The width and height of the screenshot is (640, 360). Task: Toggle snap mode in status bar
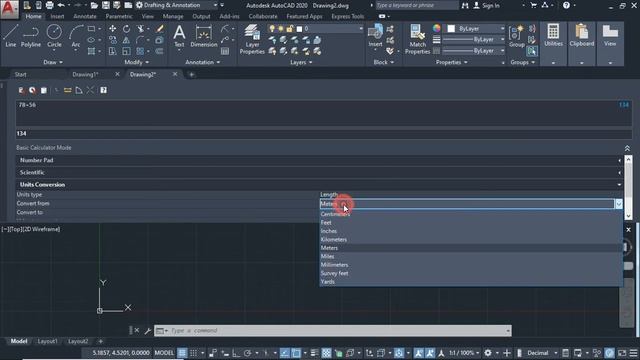(x=193, y=353)
